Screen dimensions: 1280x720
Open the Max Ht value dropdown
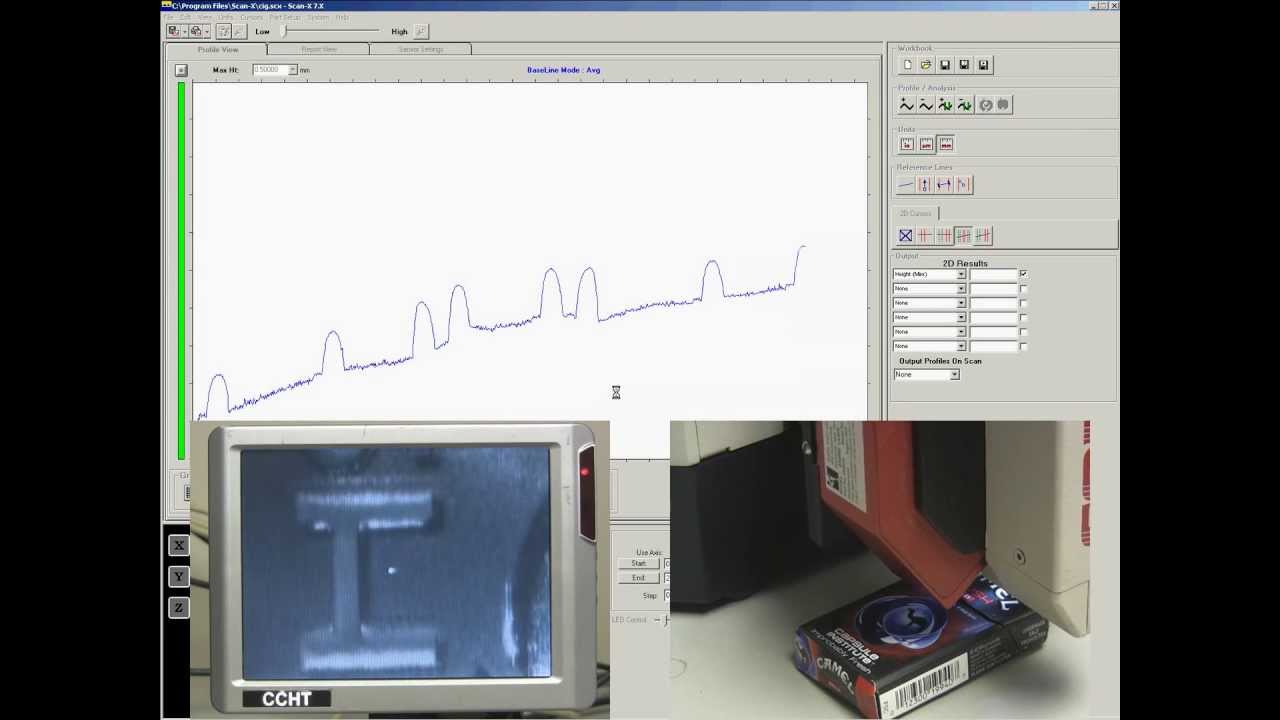coord(292,70)
